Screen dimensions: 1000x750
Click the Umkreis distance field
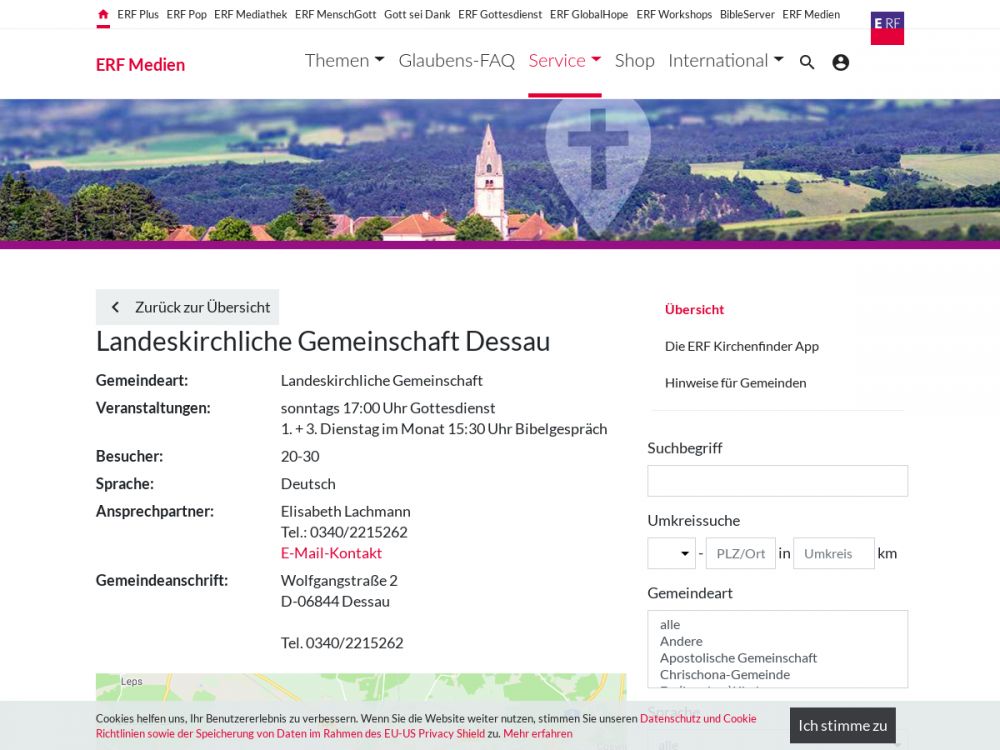[x=833, y=553]
